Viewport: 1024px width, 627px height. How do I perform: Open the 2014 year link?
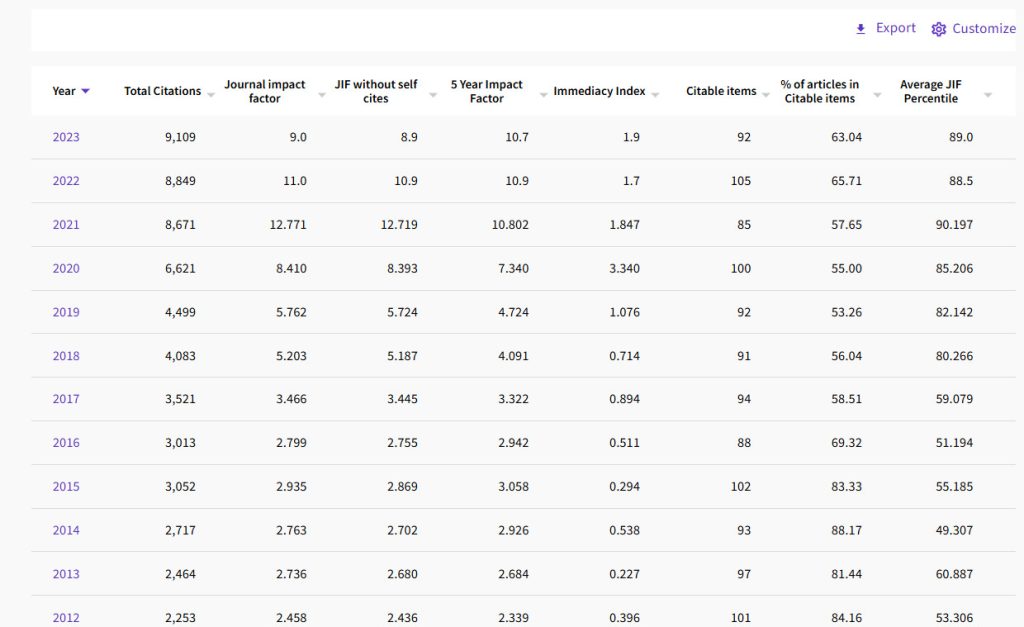tap(66, 530)
